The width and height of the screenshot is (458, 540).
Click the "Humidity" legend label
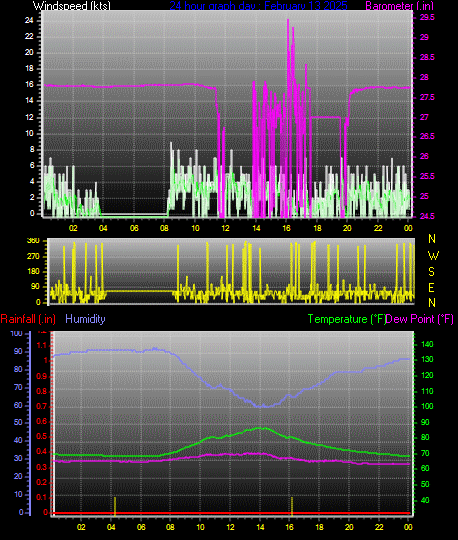tap(85, 319)
